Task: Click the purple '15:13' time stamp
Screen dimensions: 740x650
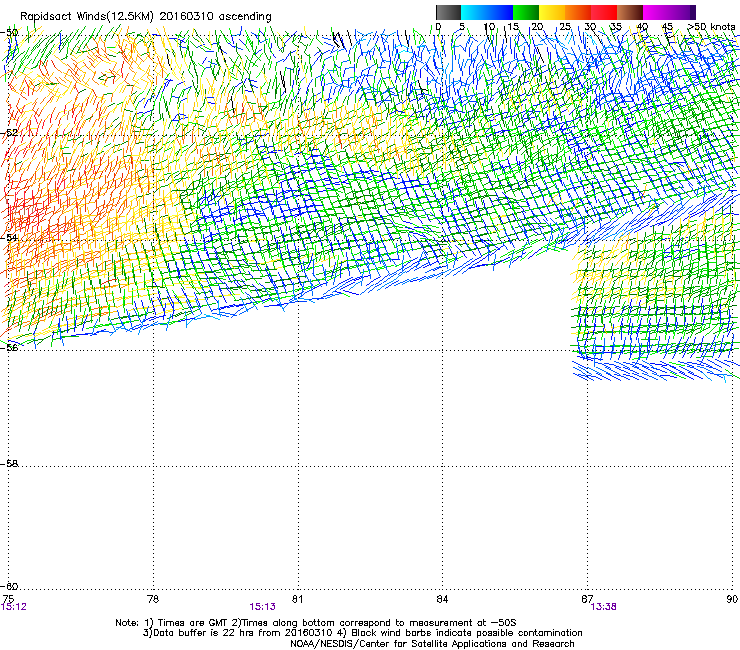Action: [262, 607]
